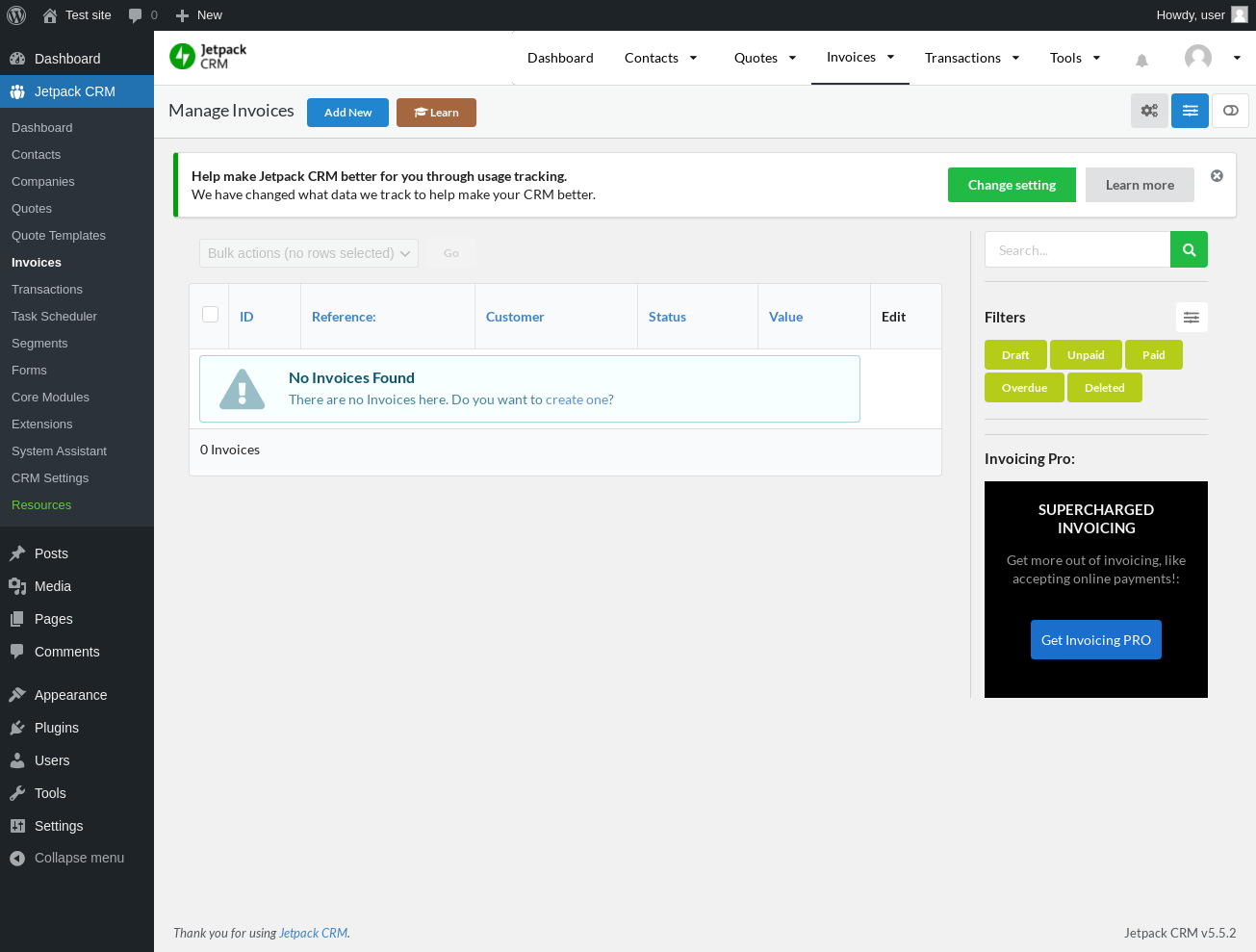Open System Assistant in sidebar
This screenshot has width=1256, height=952.
(x=59, y=451)
